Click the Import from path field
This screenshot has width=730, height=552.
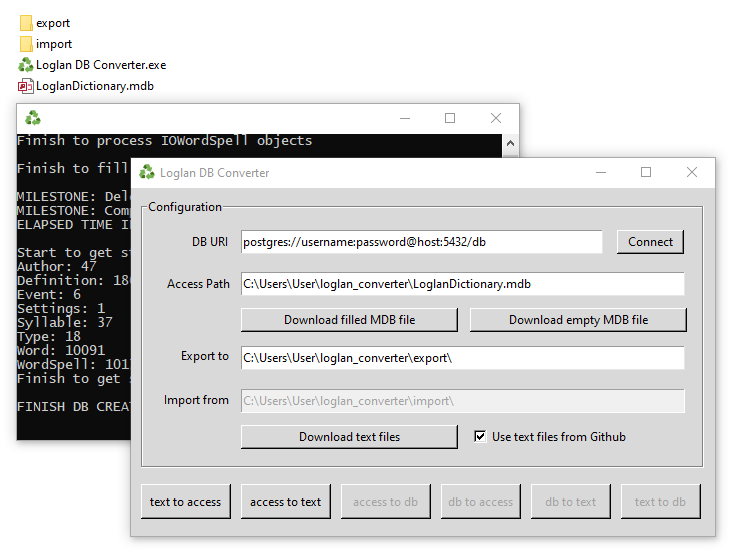pos(463,401)
